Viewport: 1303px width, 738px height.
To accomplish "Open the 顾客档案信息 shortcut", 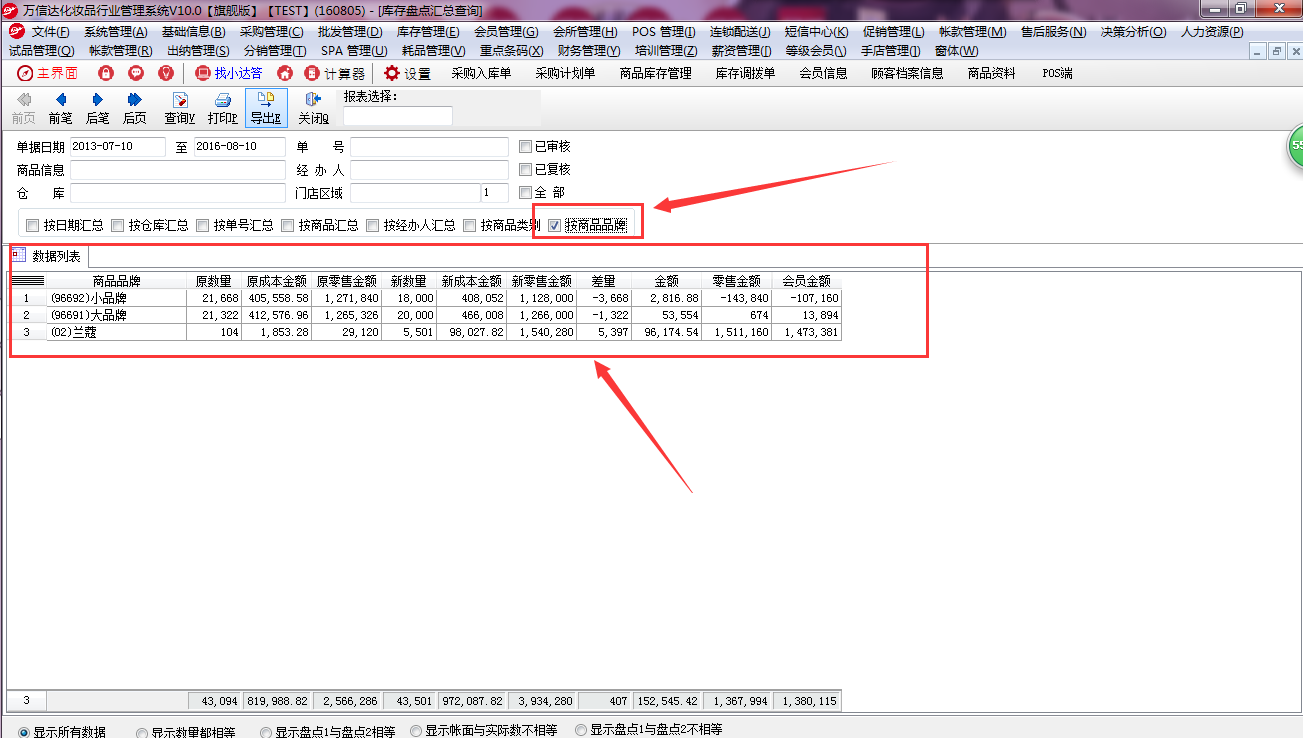I will tap(907, 73).
